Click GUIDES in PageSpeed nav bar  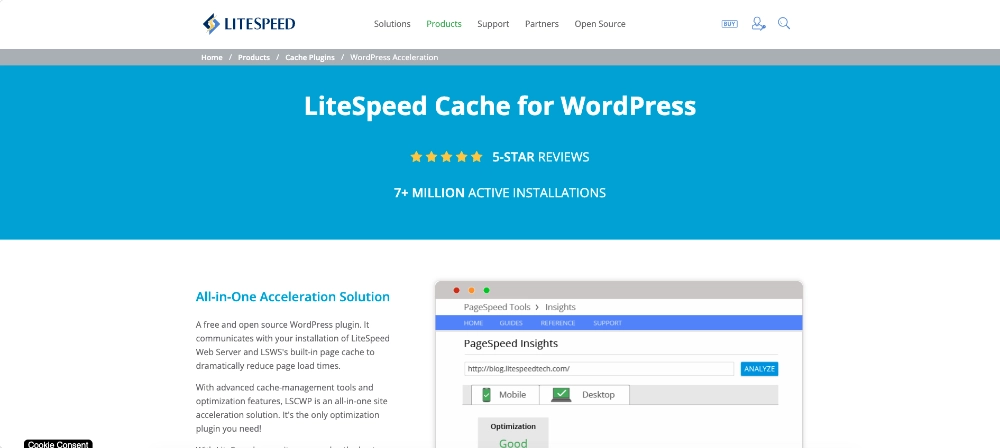[511, 323]
